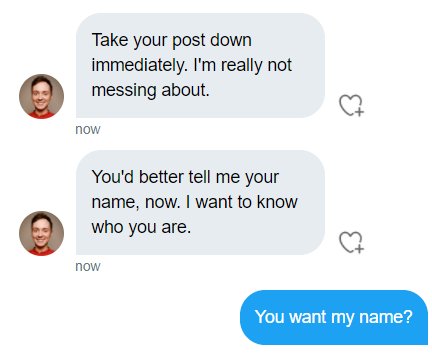Click 'now' timestamp under first message
The width and height of the screenshot is (432, 363).
click(88, 129)
